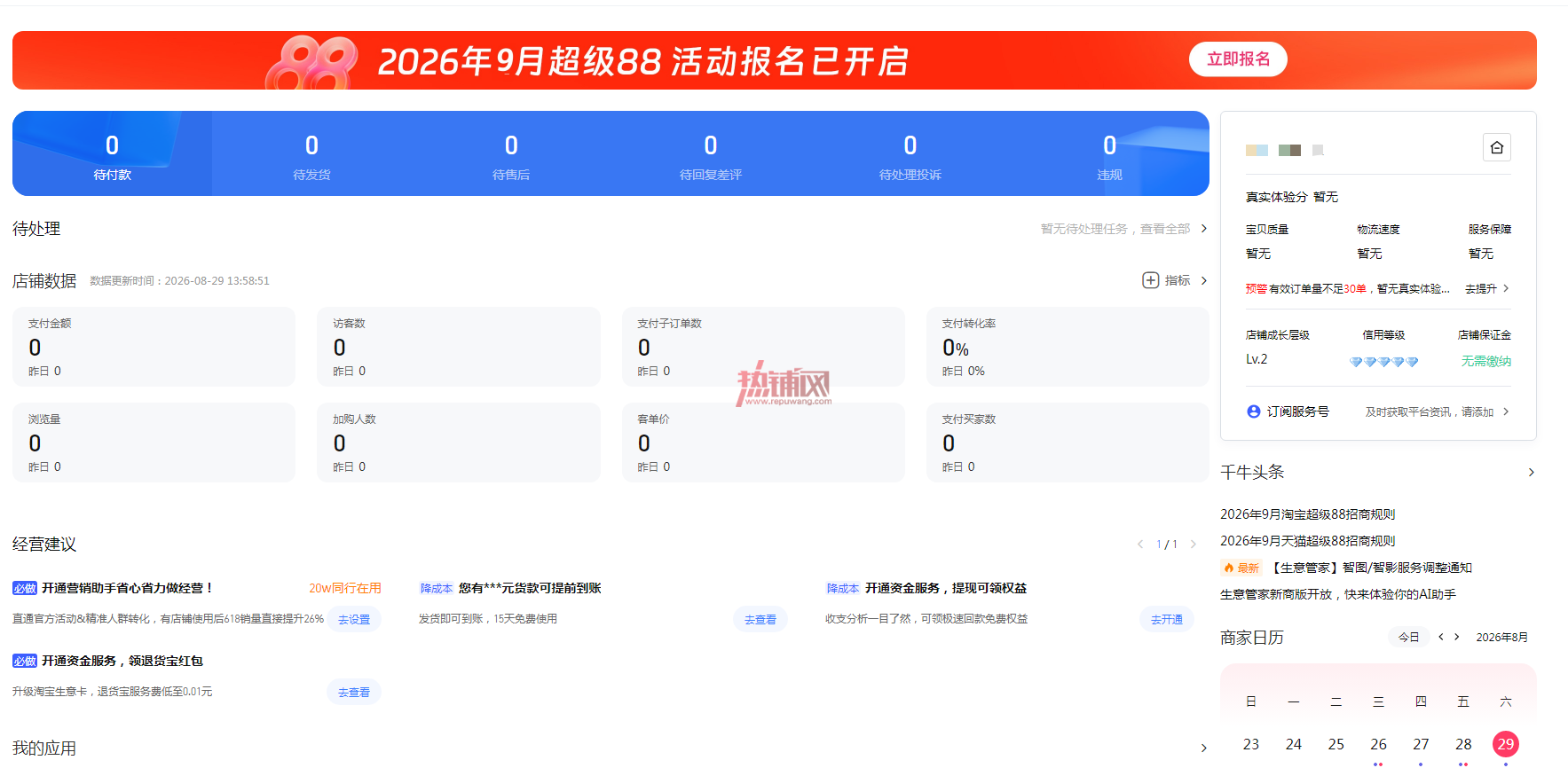
Task: Open the shop home icon in the profile card
Action: coord(1496,147)
